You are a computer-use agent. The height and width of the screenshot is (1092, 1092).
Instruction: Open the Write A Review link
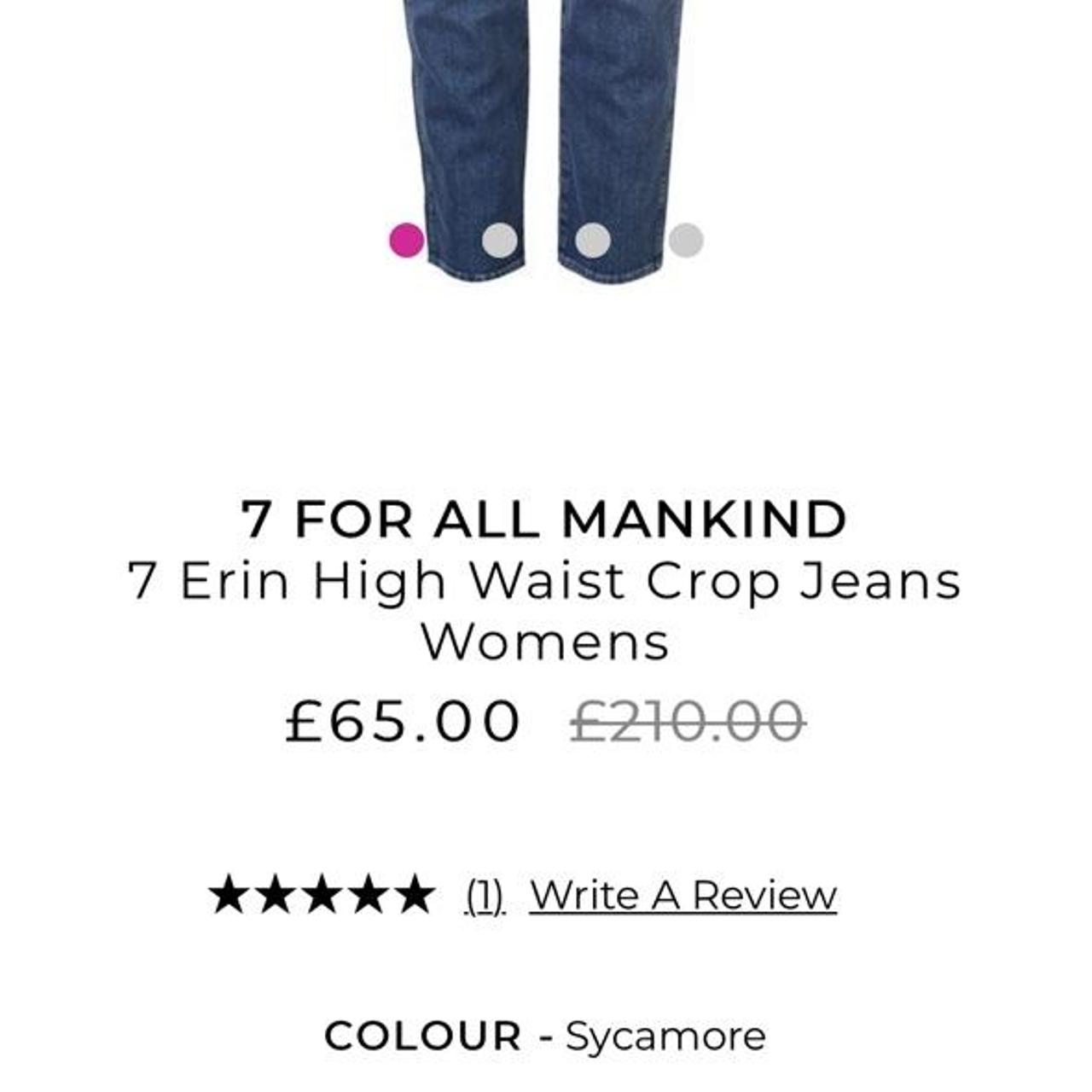click(682, 896)
